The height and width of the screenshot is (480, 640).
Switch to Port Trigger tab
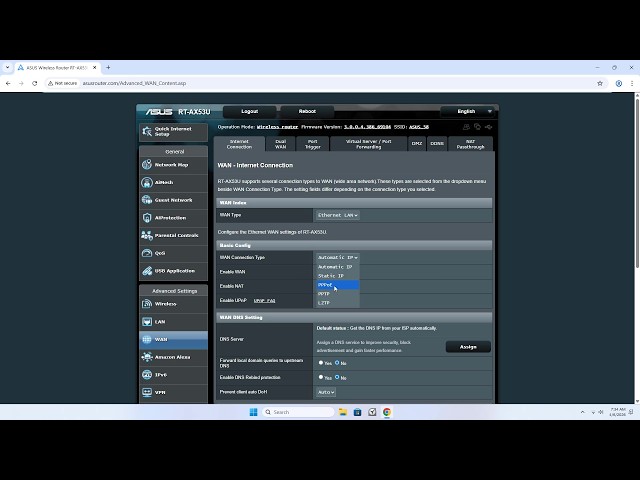click(313, 144)
